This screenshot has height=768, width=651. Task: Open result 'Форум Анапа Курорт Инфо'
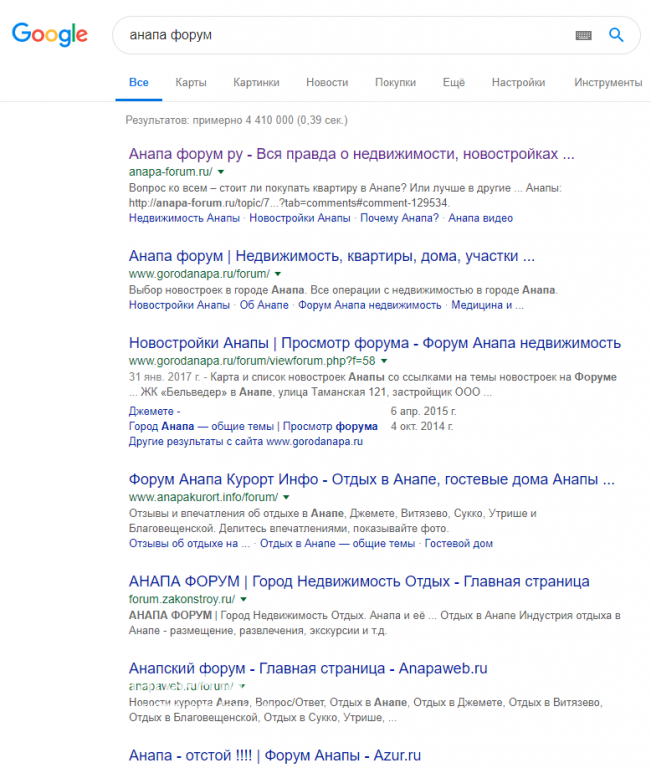tap(371, 479)
